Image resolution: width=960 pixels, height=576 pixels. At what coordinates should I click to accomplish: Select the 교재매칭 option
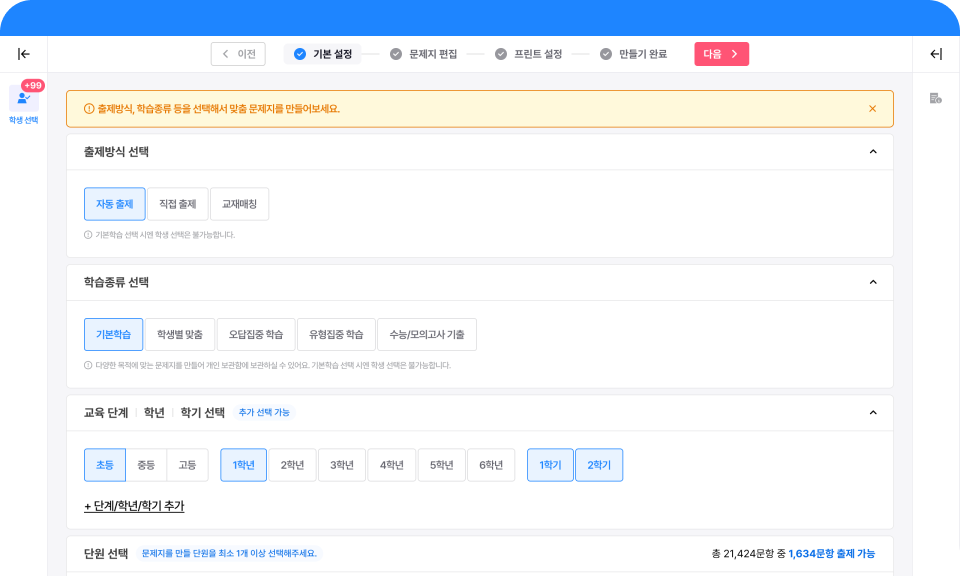coord(239,204)
